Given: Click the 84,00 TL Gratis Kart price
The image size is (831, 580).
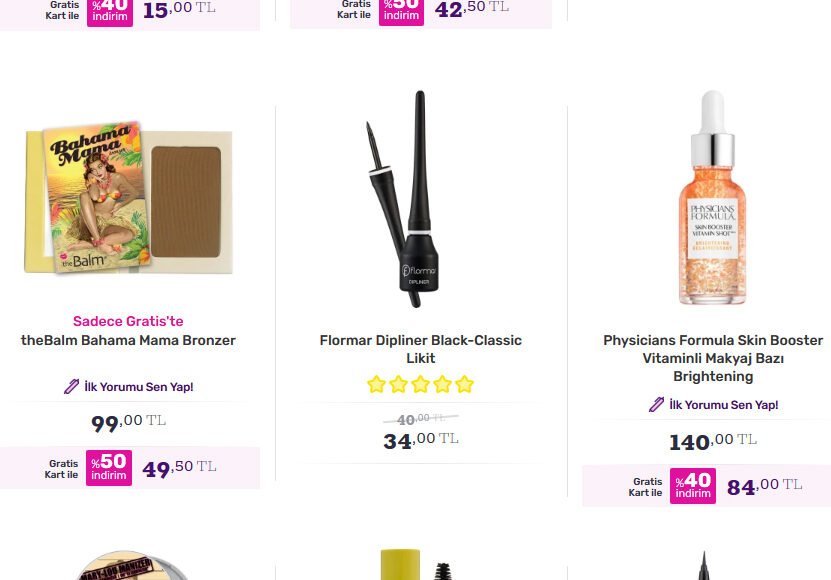Looking at the screenshot, I should 764,486.
